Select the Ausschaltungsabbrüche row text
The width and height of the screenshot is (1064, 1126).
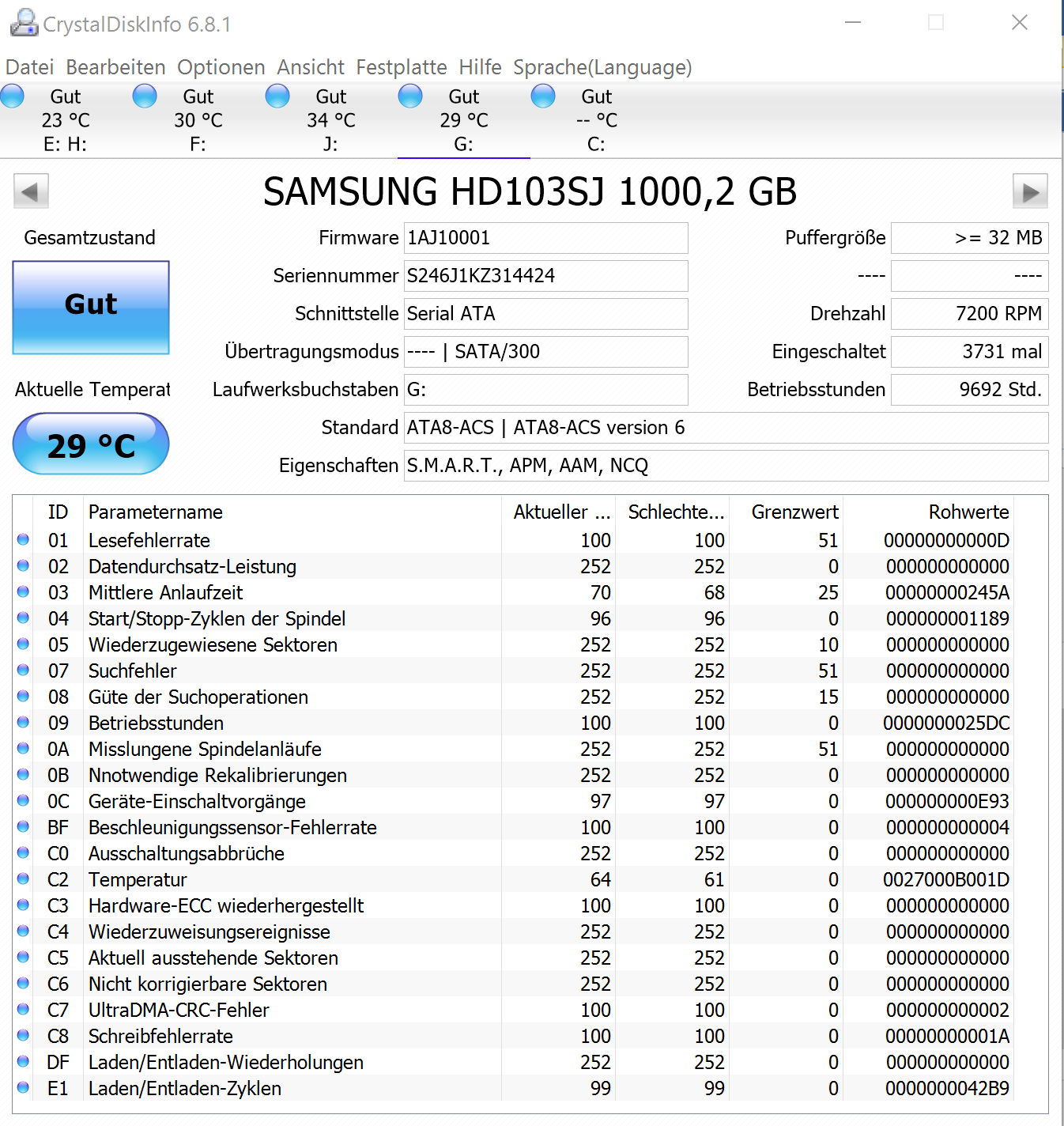coord(187,853)
